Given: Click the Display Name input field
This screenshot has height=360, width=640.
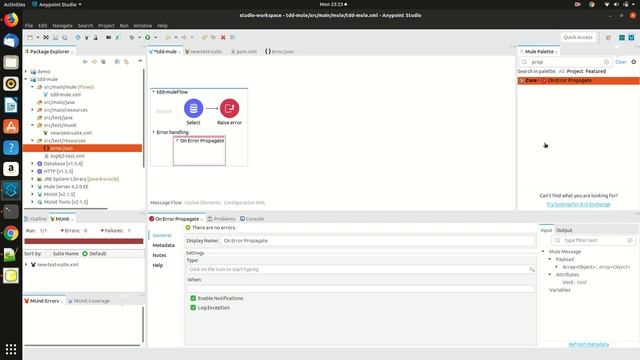Looking at the screenshot, I should point(377,241).
